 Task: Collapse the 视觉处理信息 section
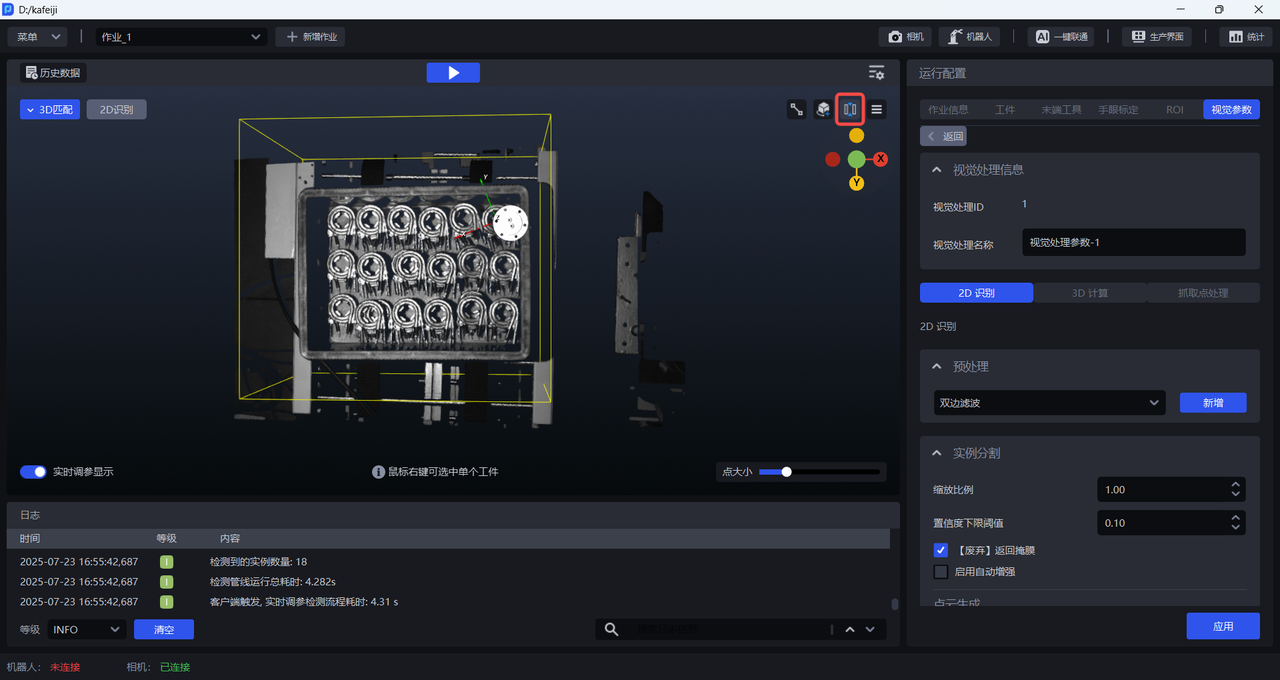point(937,170)
